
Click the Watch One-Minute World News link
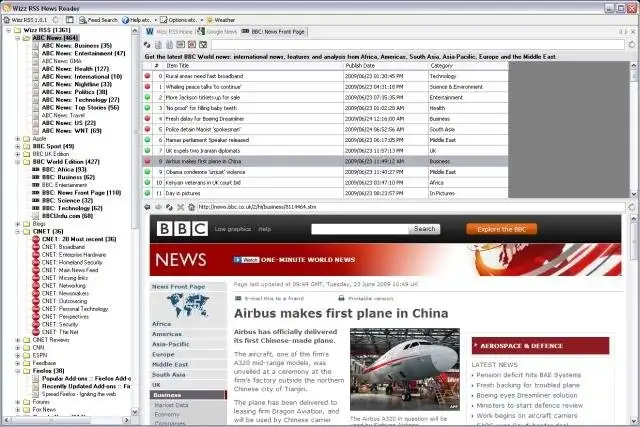click(294, 260)
